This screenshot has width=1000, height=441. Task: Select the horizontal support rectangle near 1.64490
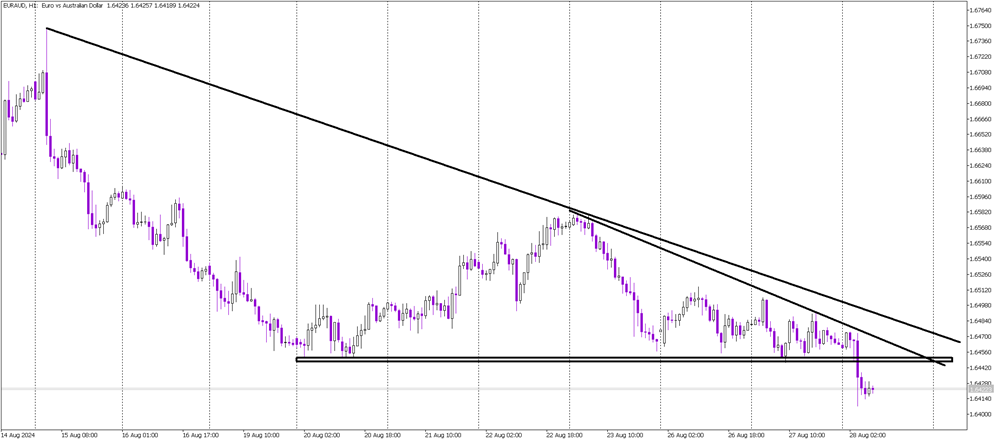[624, 360]
